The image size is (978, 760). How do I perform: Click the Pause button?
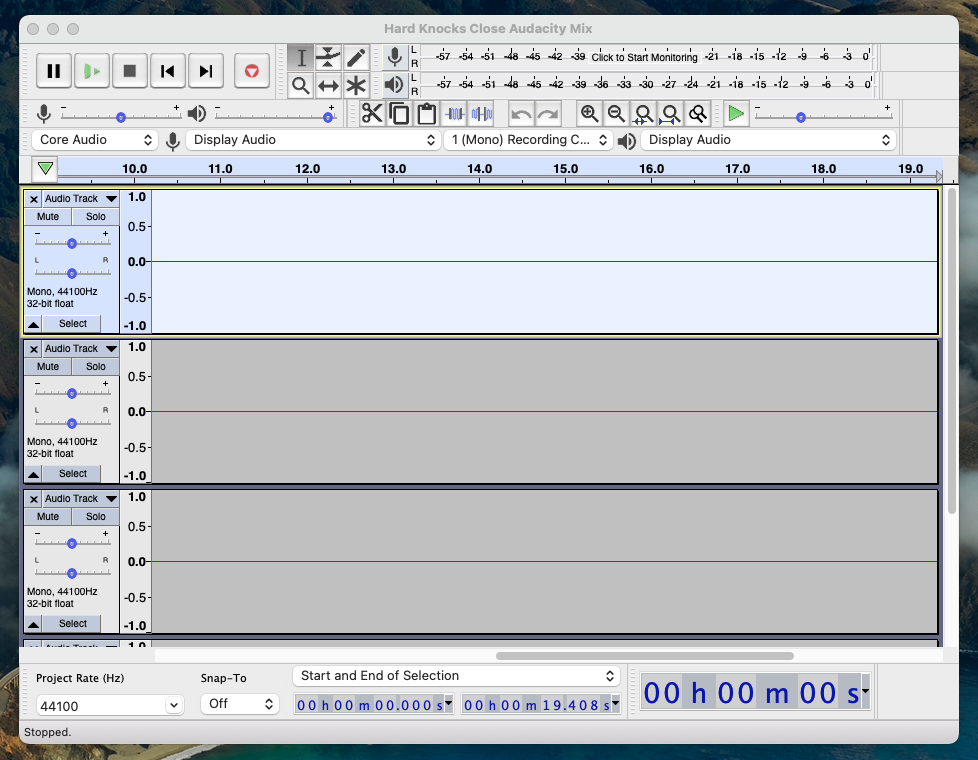coord(54,71)
